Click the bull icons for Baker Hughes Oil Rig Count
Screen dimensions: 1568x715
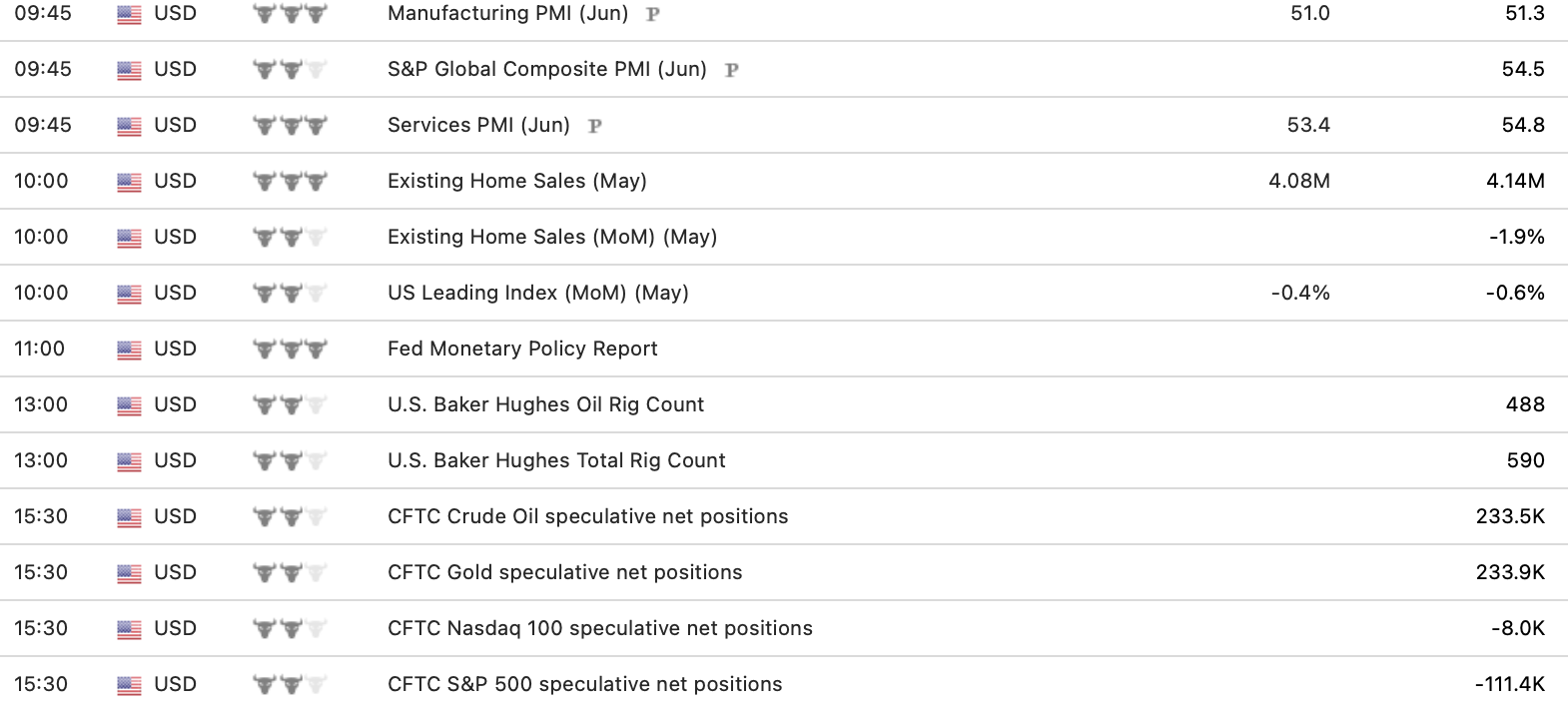coord(290,405)
